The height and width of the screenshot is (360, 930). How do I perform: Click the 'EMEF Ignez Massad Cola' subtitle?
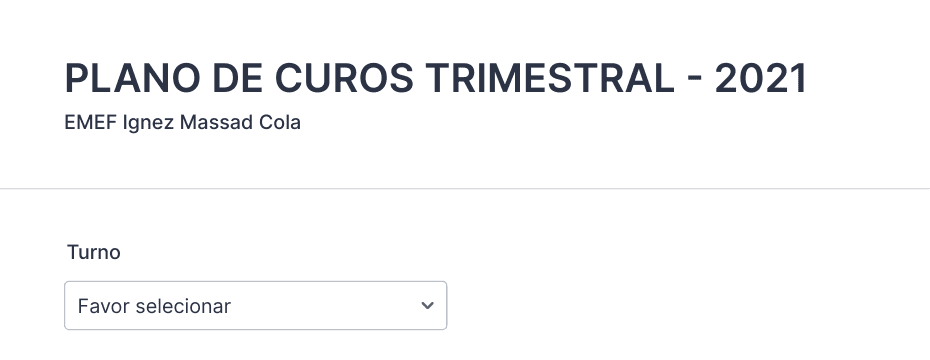[183, 123]
